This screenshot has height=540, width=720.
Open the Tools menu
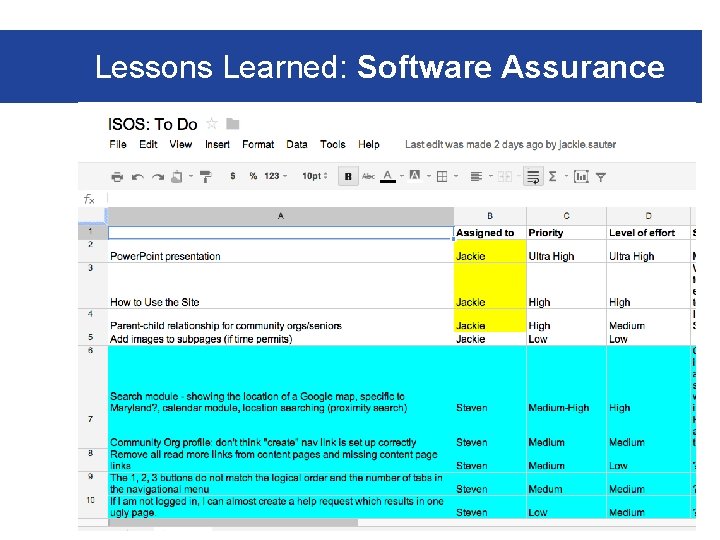(x=333, y=145)
